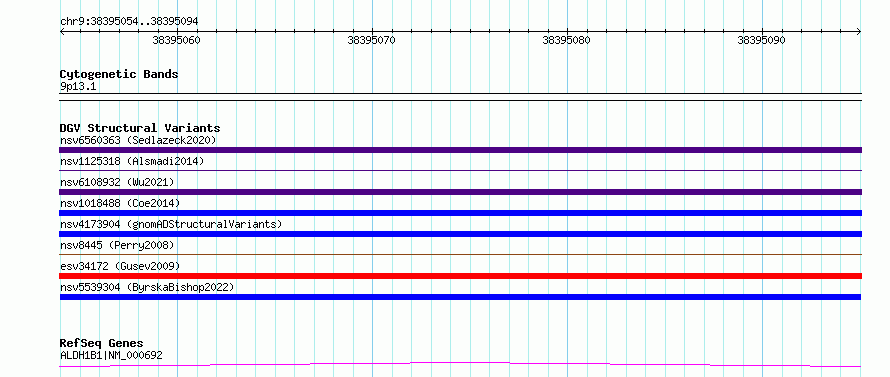Click the nsv1018488 (Coe2014) variant label

point(120,203)
